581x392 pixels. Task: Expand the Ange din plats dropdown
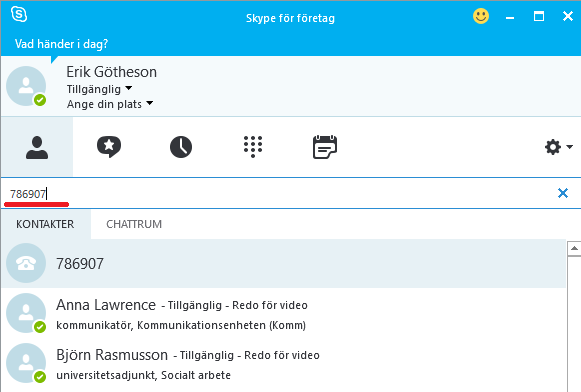coord(150,103)
